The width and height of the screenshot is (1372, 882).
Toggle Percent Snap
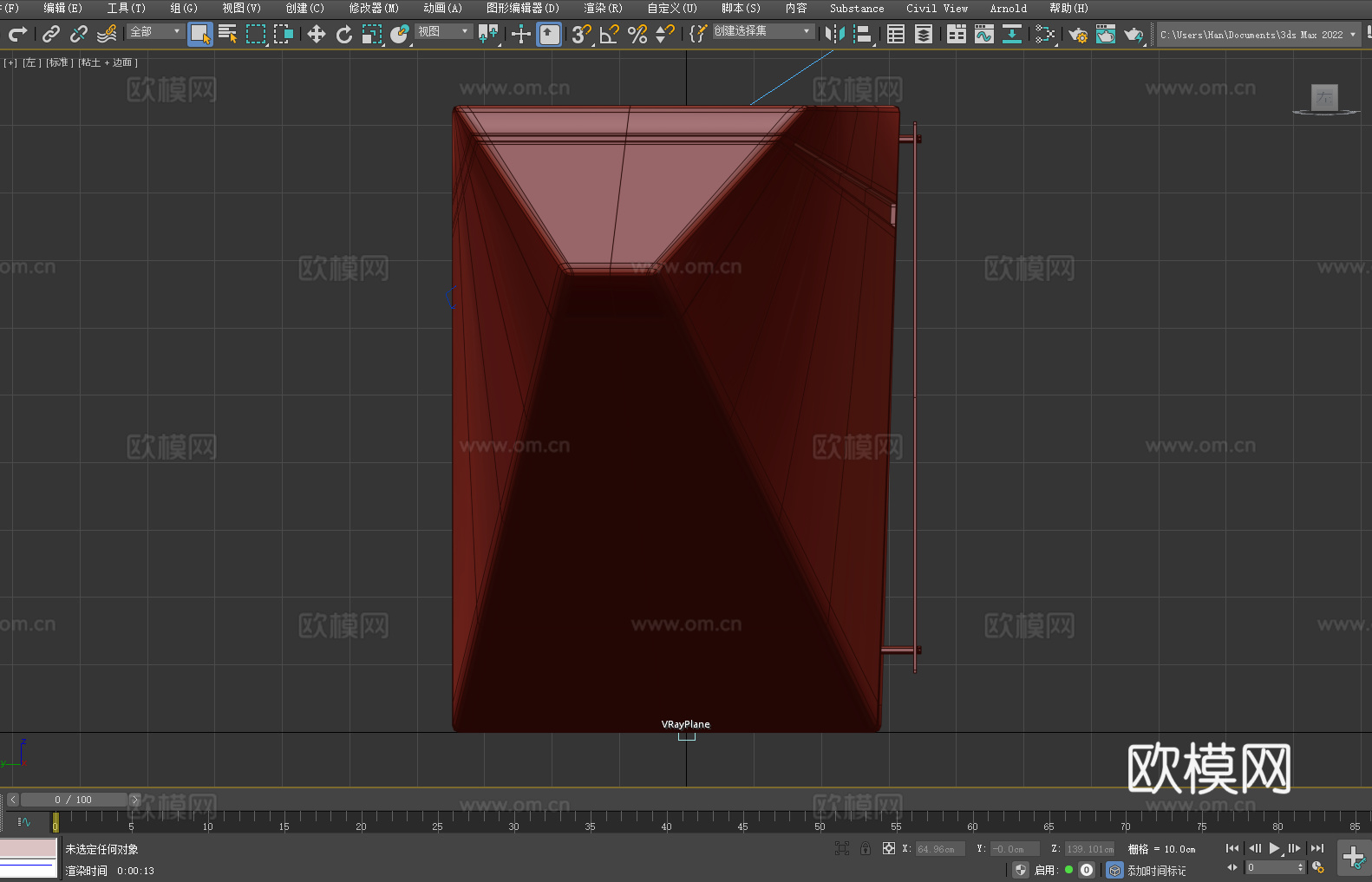637,34
